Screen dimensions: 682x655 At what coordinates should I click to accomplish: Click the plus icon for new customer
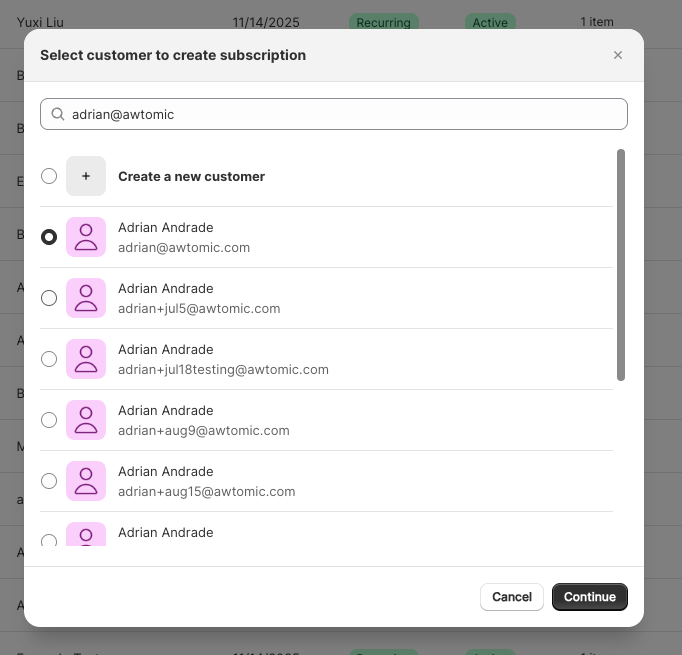pyautogui.click(x=86, y=176)
